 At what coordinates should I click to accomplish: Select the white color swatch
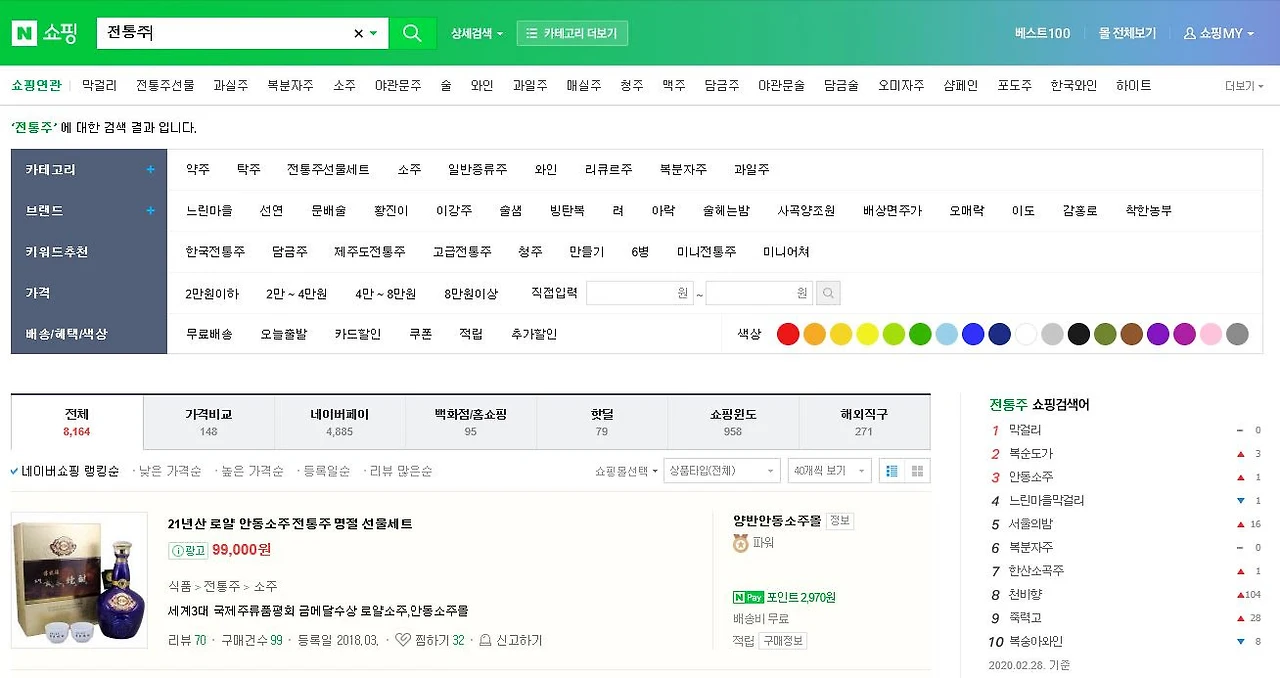[x=1026, y=334]
